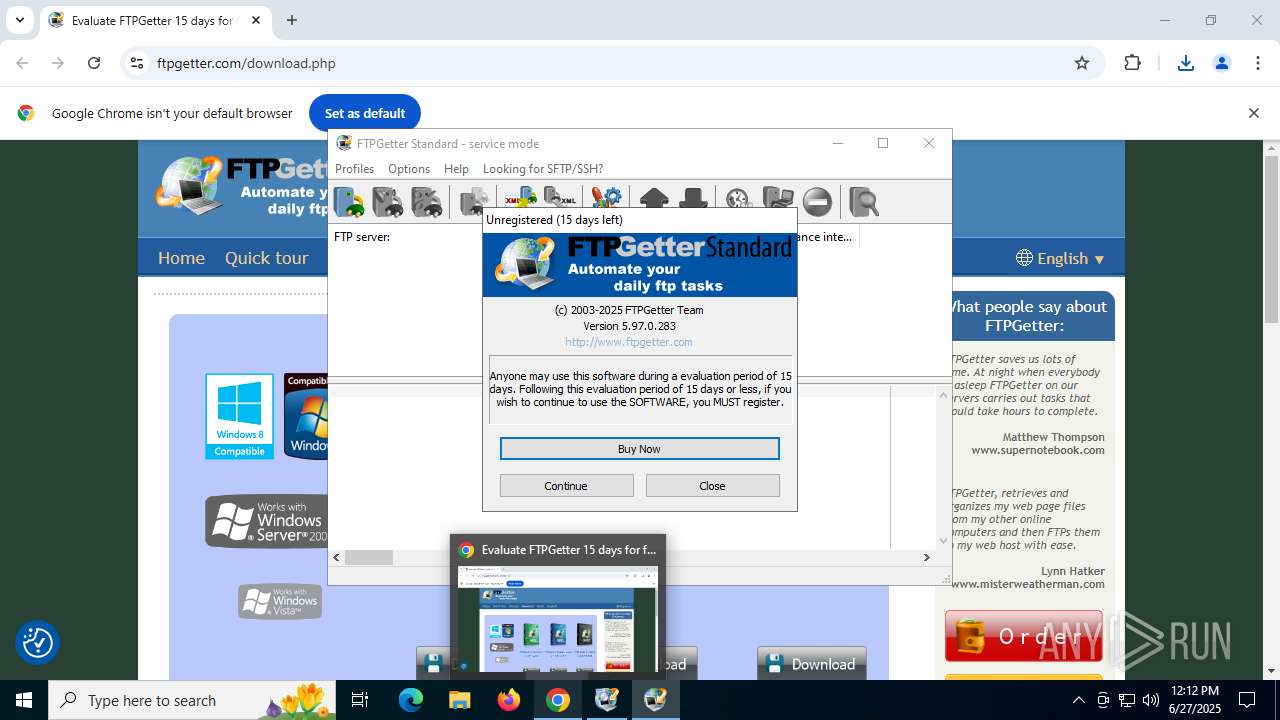Open the Help menu in FTPGetter
The height and width of the screenshot is (720, 1280).
coord(456,169)
